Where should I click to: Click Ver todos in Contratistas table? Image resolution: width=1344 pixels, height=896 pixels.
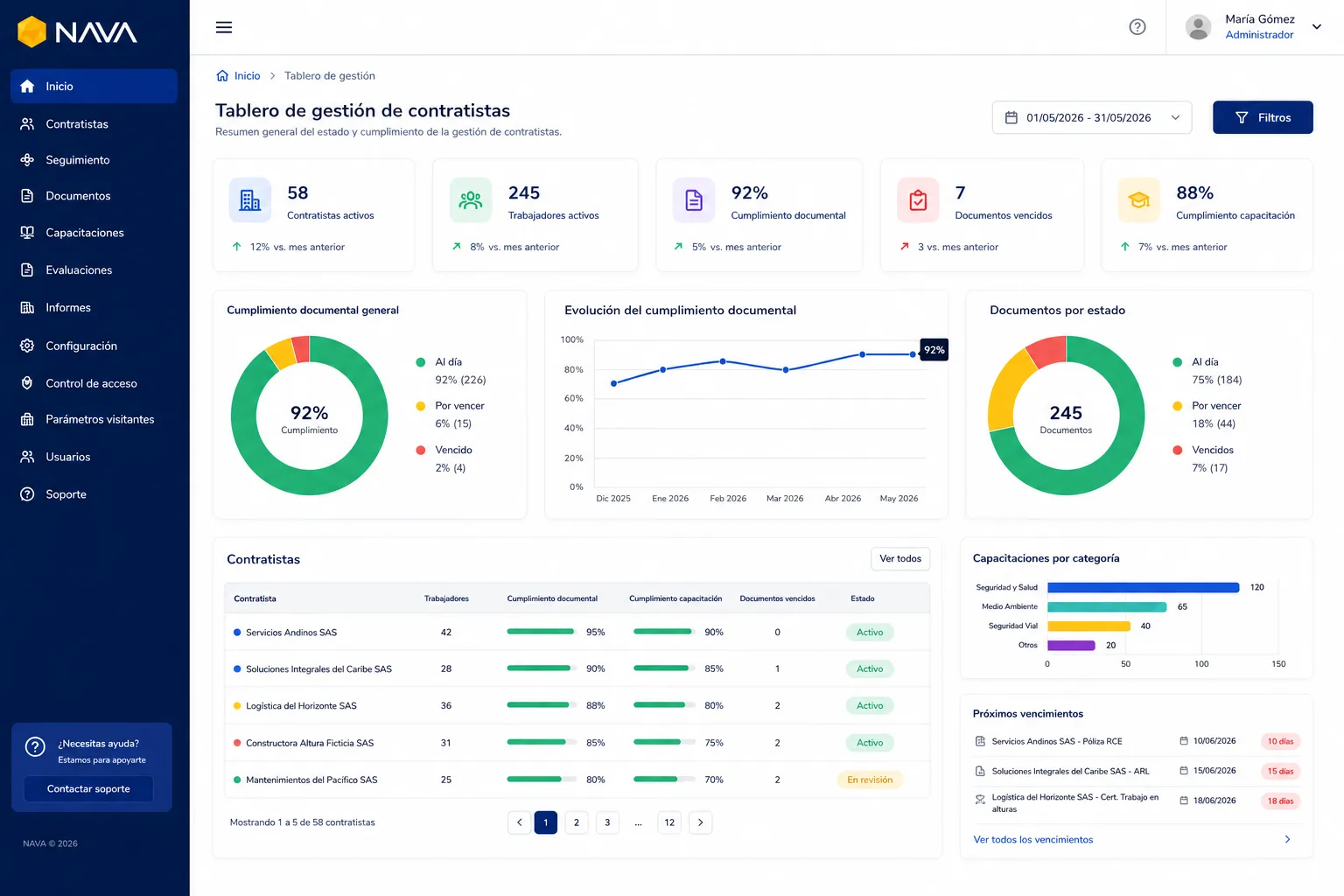point(899,559)
